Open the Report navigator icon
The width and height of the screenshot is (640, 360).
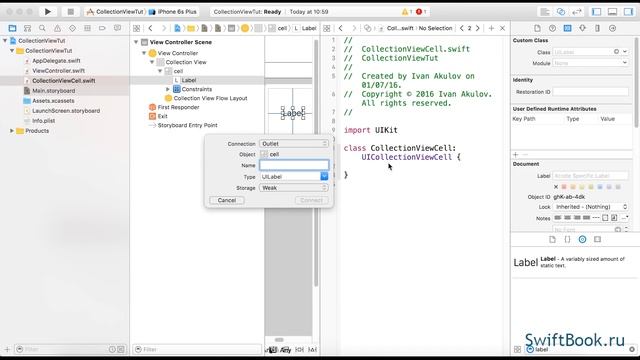pyautogui.click(x=117, y=28)
